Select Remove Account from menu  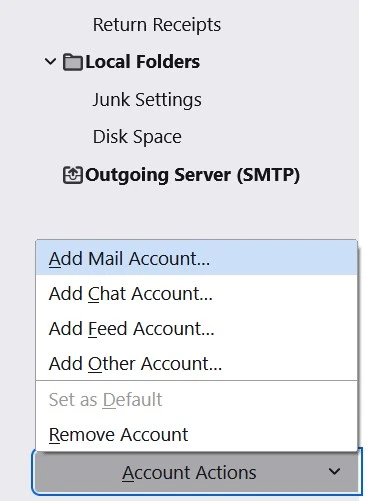click(x=196, y=435)
